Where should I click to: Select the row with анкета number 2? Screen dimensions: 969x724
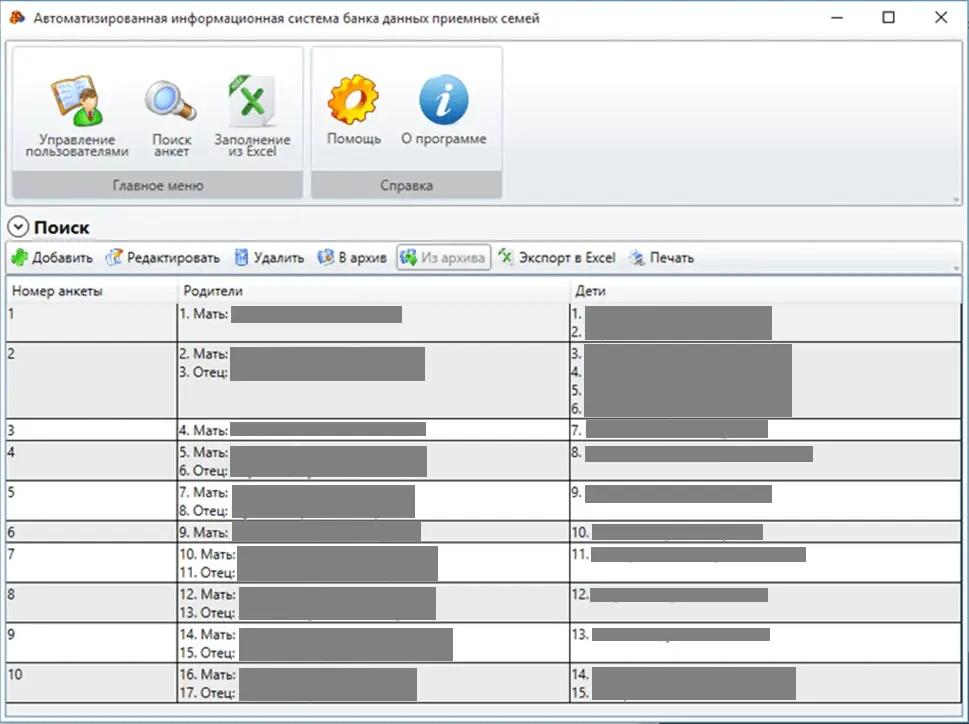[x=483, y=381]
